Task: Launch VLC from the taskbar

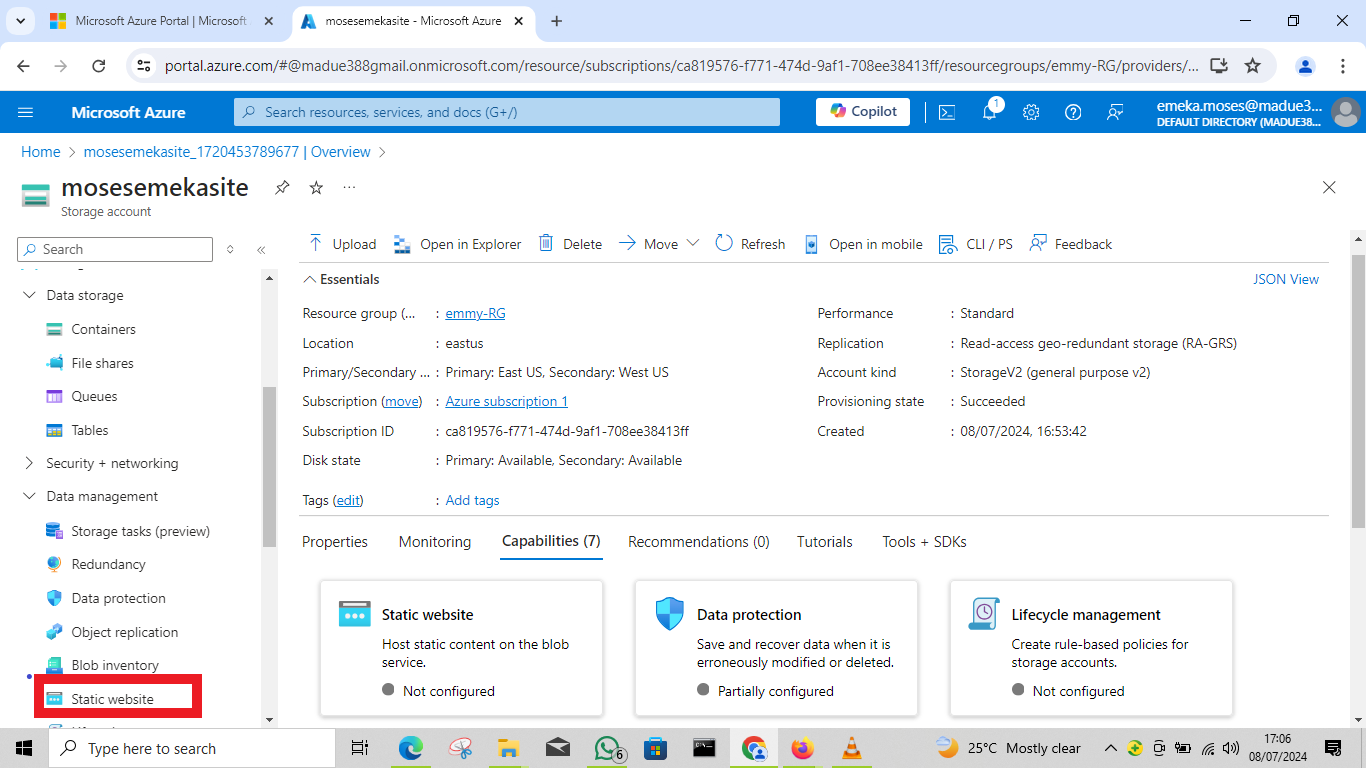Action: click(x=852, y=748)
